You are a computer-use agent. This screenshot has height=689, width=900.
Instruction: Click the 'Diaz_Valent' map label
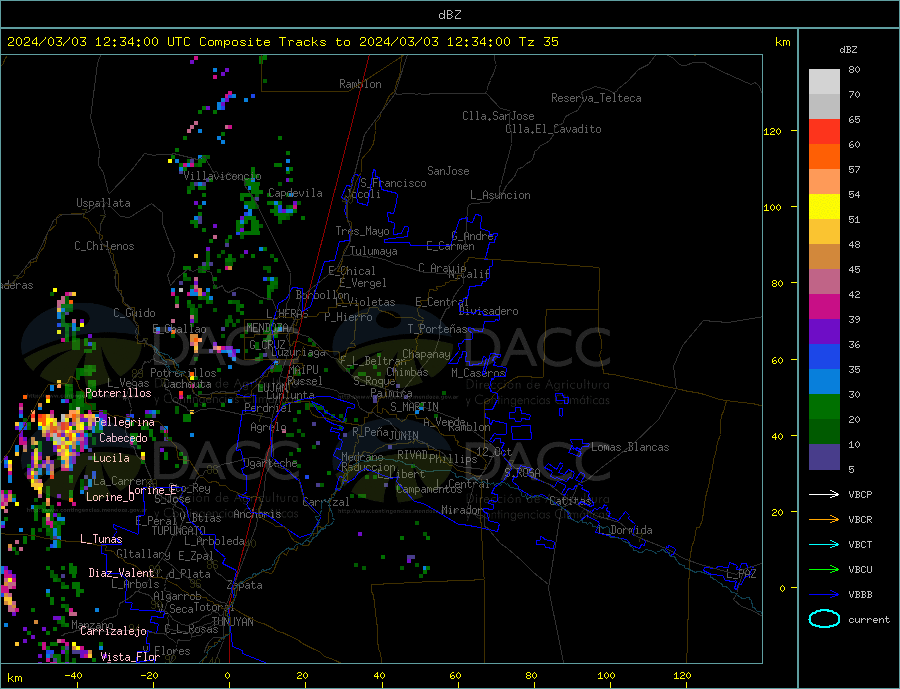(x=121, y=573)
